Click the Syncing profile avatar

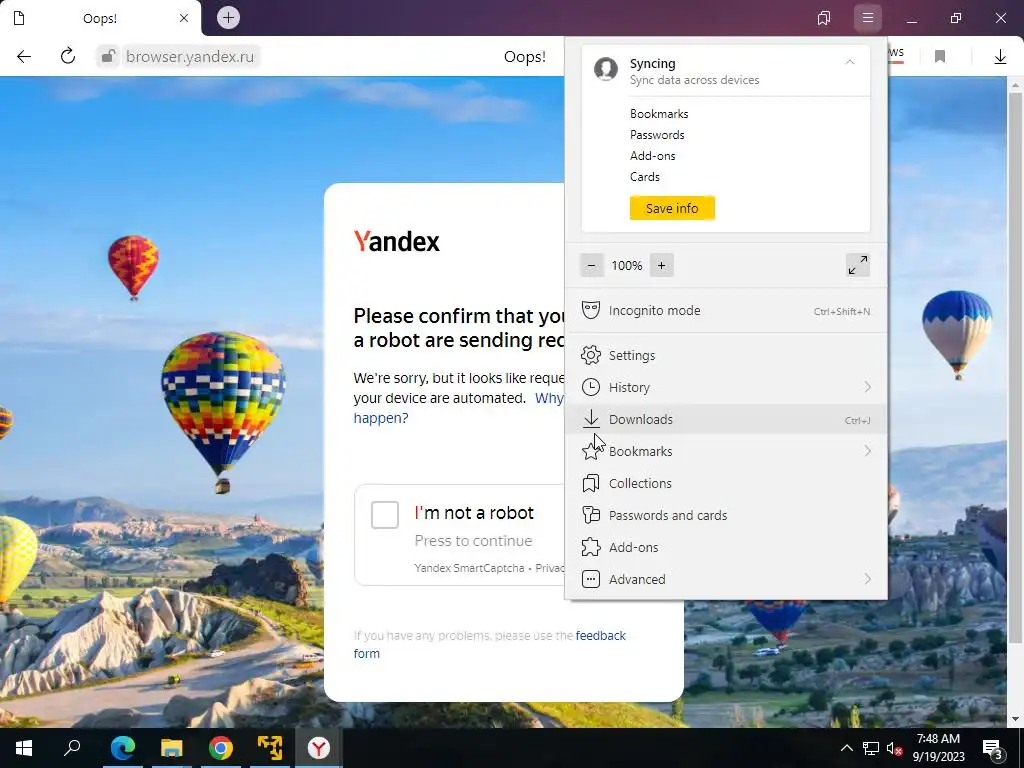606,69
